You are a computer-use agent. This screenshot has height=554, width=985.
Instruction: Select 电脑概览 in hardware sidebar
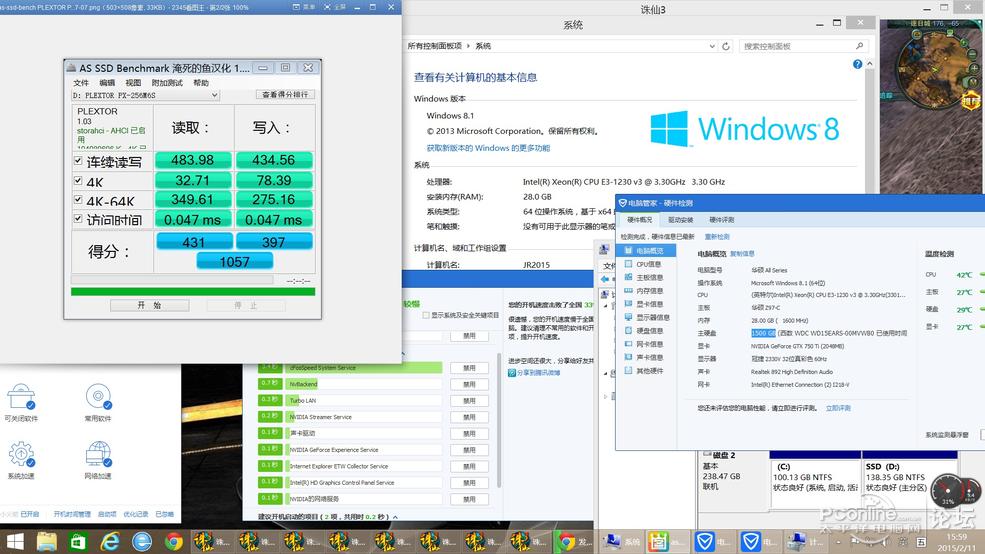pyautogui.click(x=644, y=250)
